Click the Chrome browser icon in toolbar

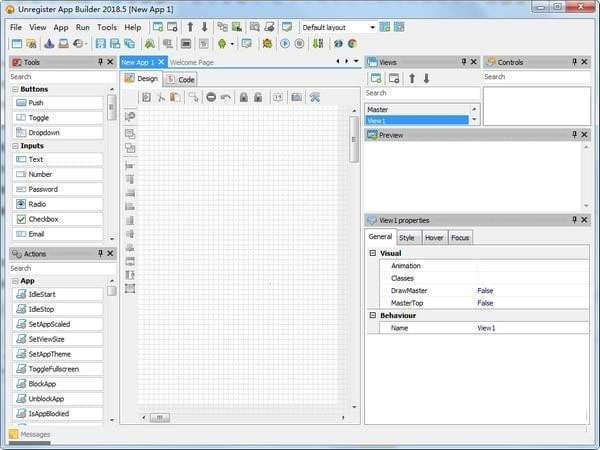352,44
